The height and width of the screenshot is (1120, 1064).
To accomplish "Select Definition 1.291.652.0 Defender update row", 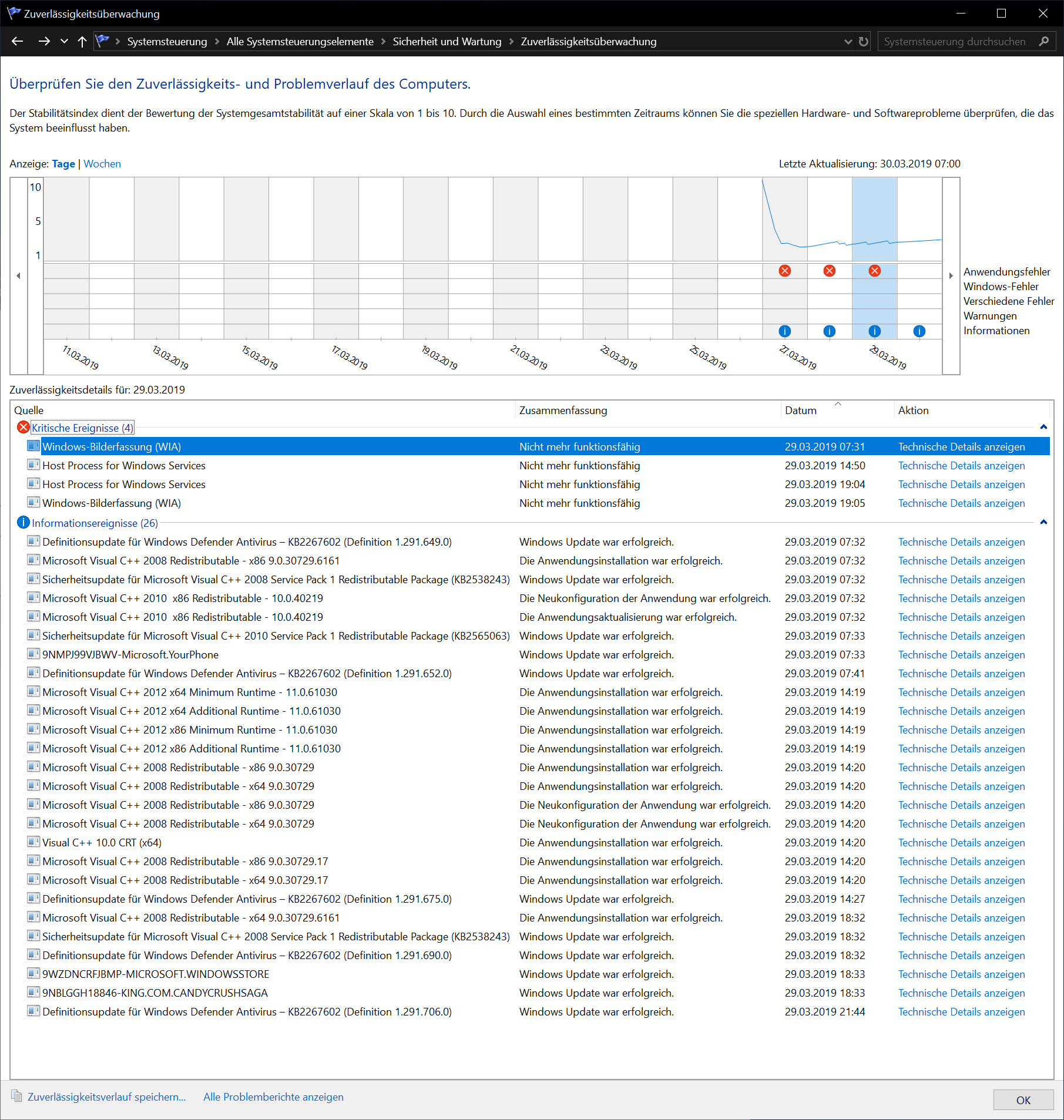I will [x=538, y=674].
